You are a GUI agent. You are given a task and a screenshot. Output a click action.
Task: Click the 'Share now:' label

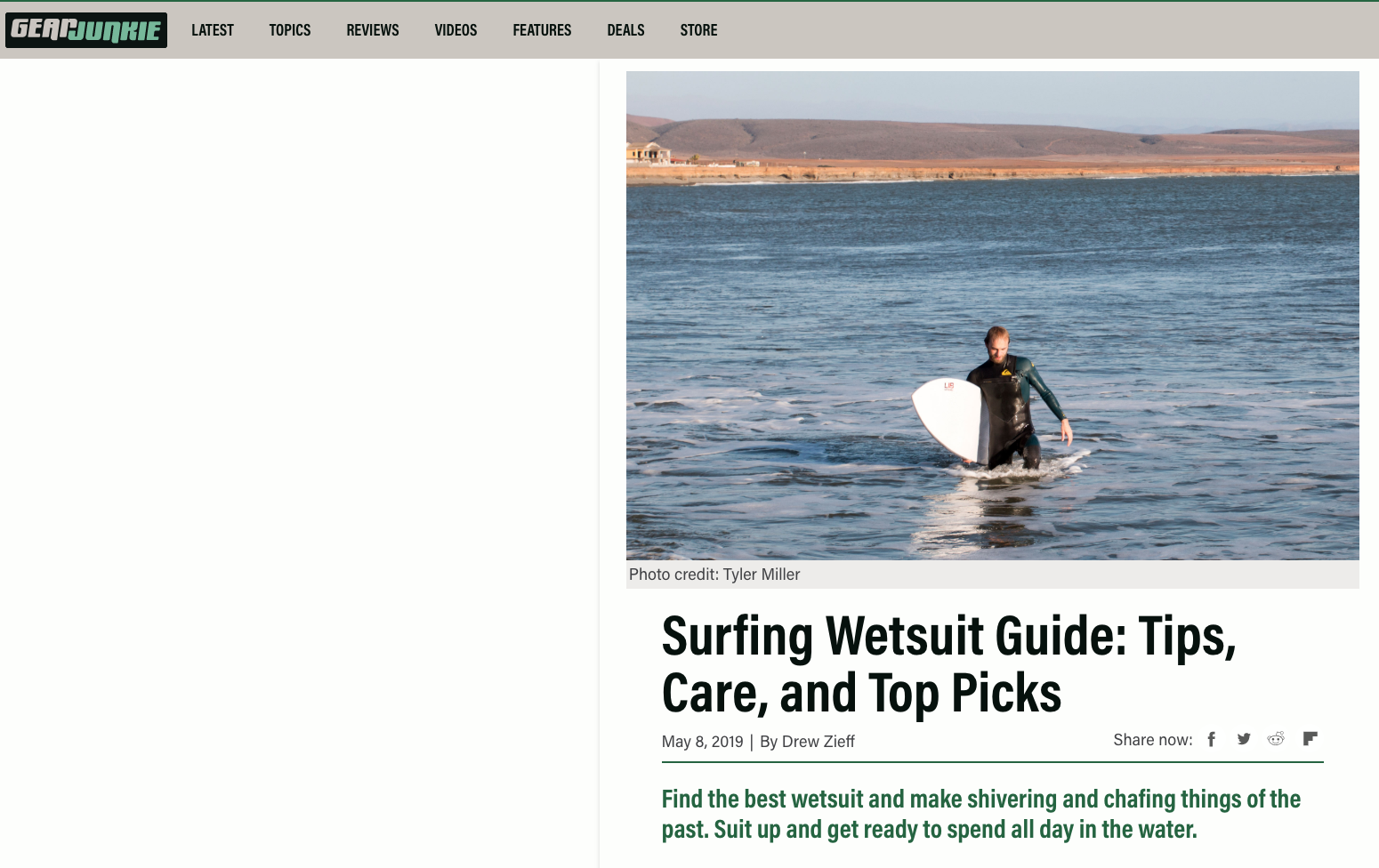tap(1153, 740)
